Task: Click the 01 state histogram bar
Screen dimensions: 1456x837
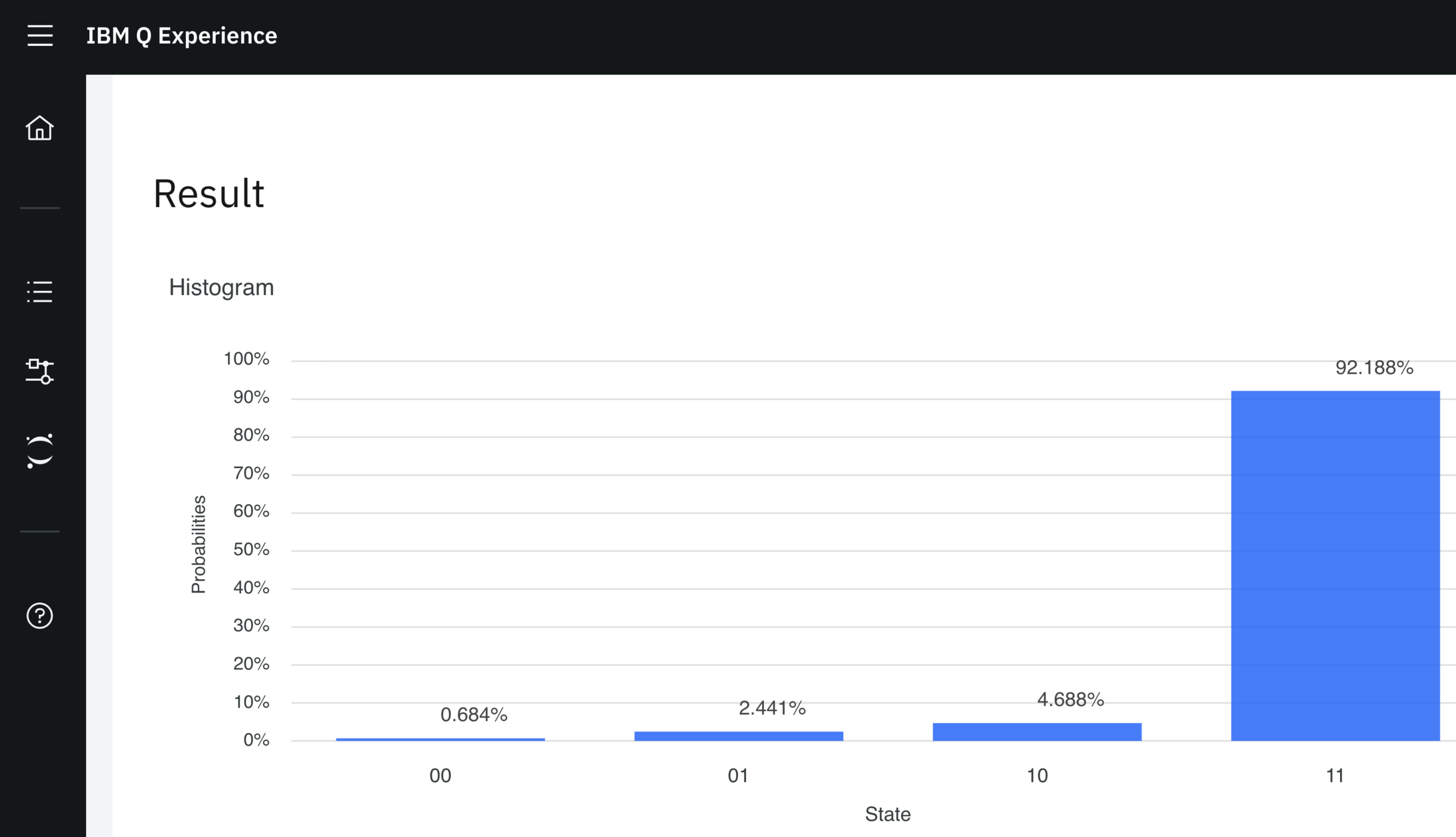Action: pyautogui.click(x=739, y=736)
